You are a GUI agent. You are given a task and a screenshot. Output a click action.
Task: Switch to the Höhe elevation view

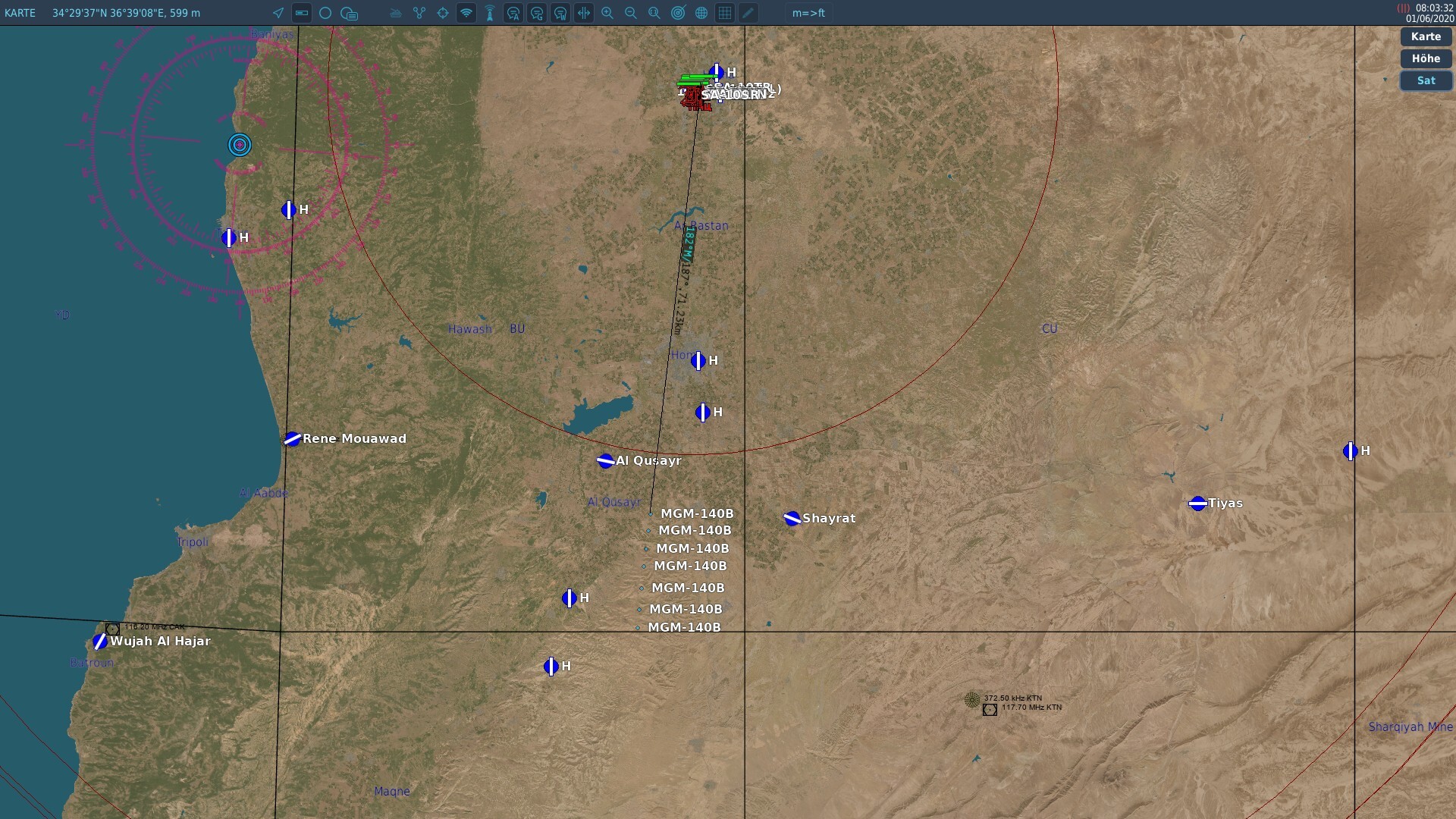click(x=1426, y=58)
